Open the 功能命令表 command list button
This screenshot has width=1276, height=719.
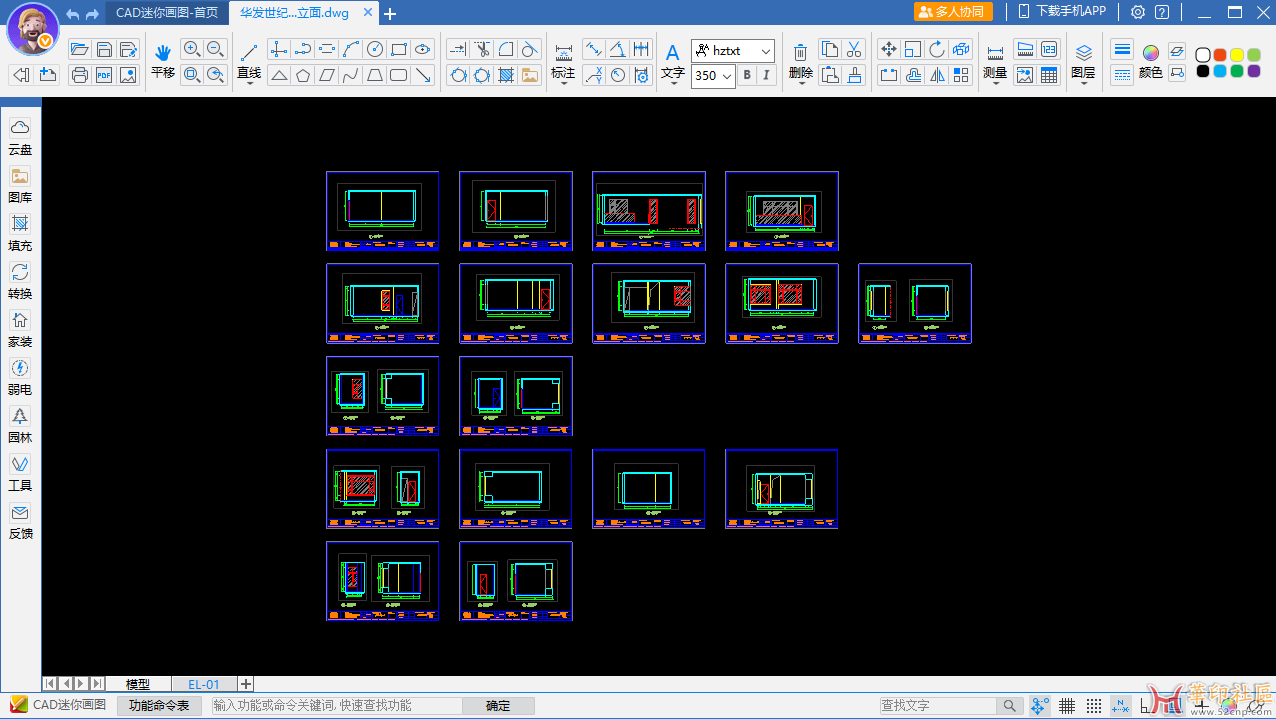click(159, 706)
